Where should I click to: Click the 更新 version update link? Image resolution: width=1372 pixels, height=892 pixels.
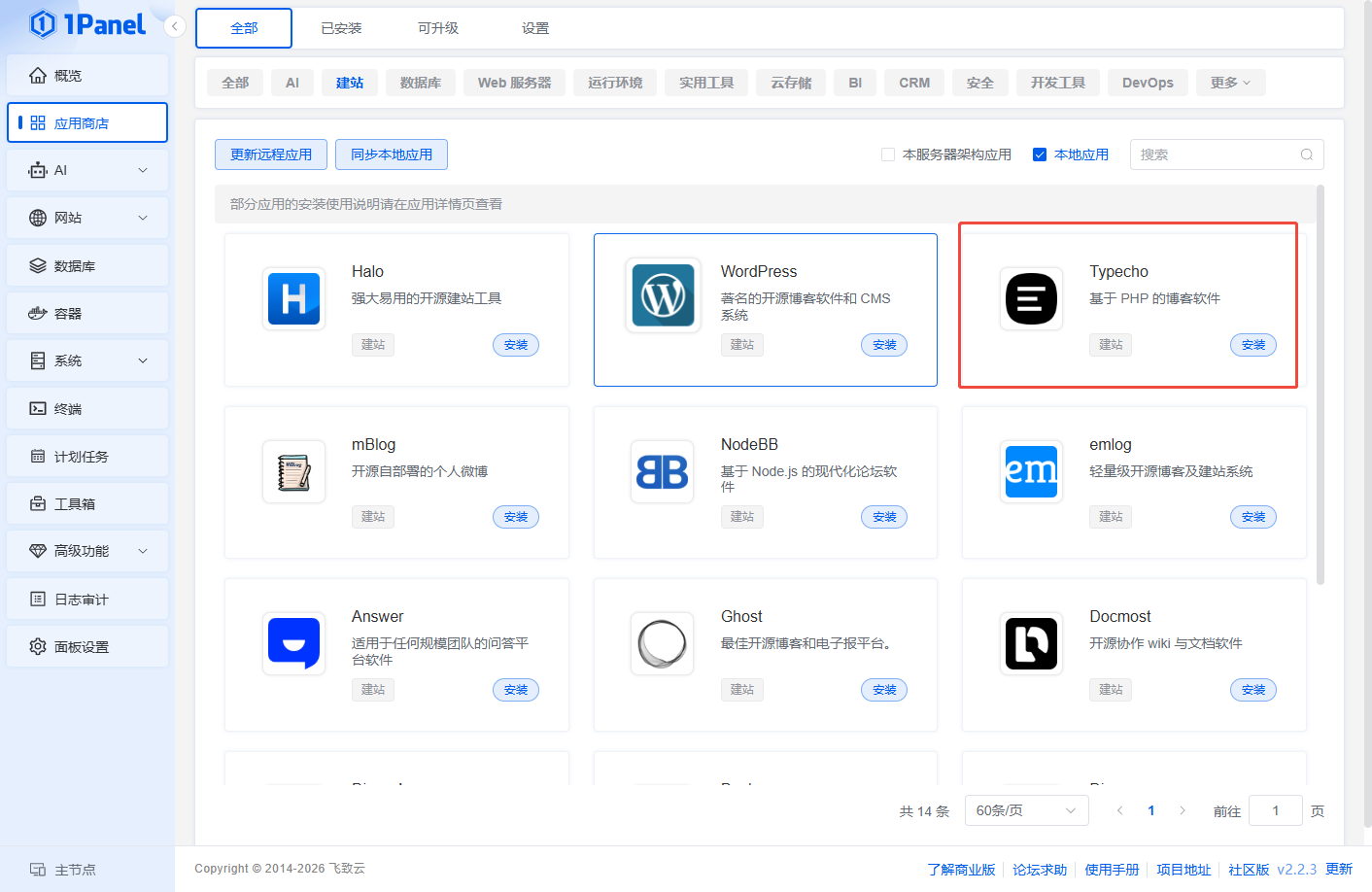pos(1339,869)
